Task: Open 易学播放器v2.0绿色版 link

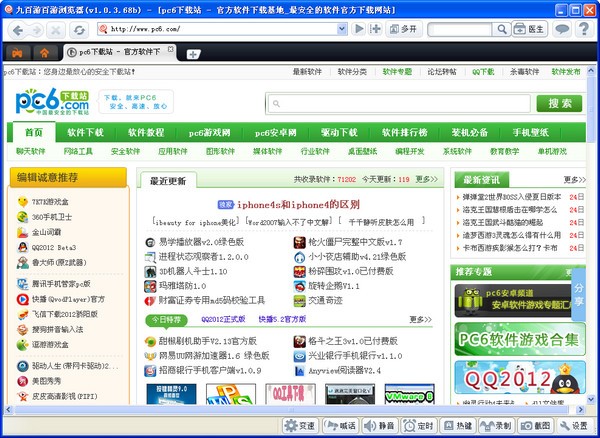Action: [x=201, y=242]
